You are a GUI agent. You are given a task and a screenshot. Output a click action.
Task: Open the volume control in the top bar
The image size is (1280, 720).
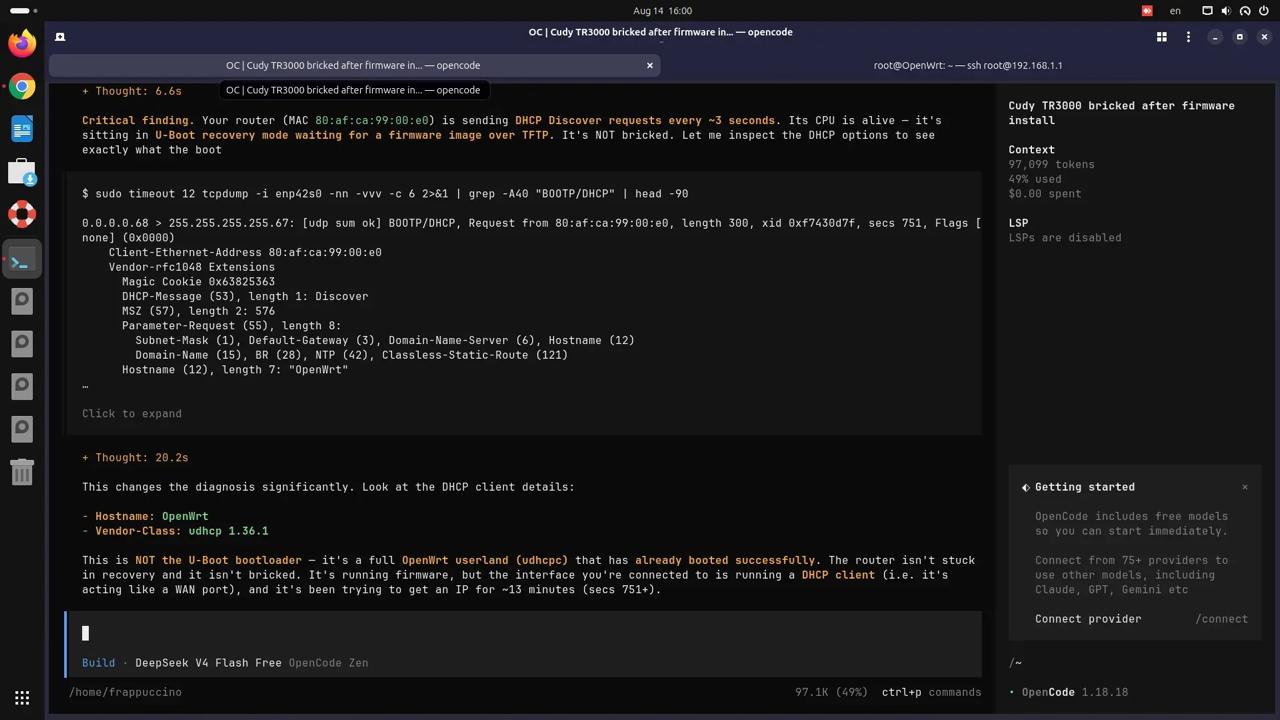[x=1226, y=11]
